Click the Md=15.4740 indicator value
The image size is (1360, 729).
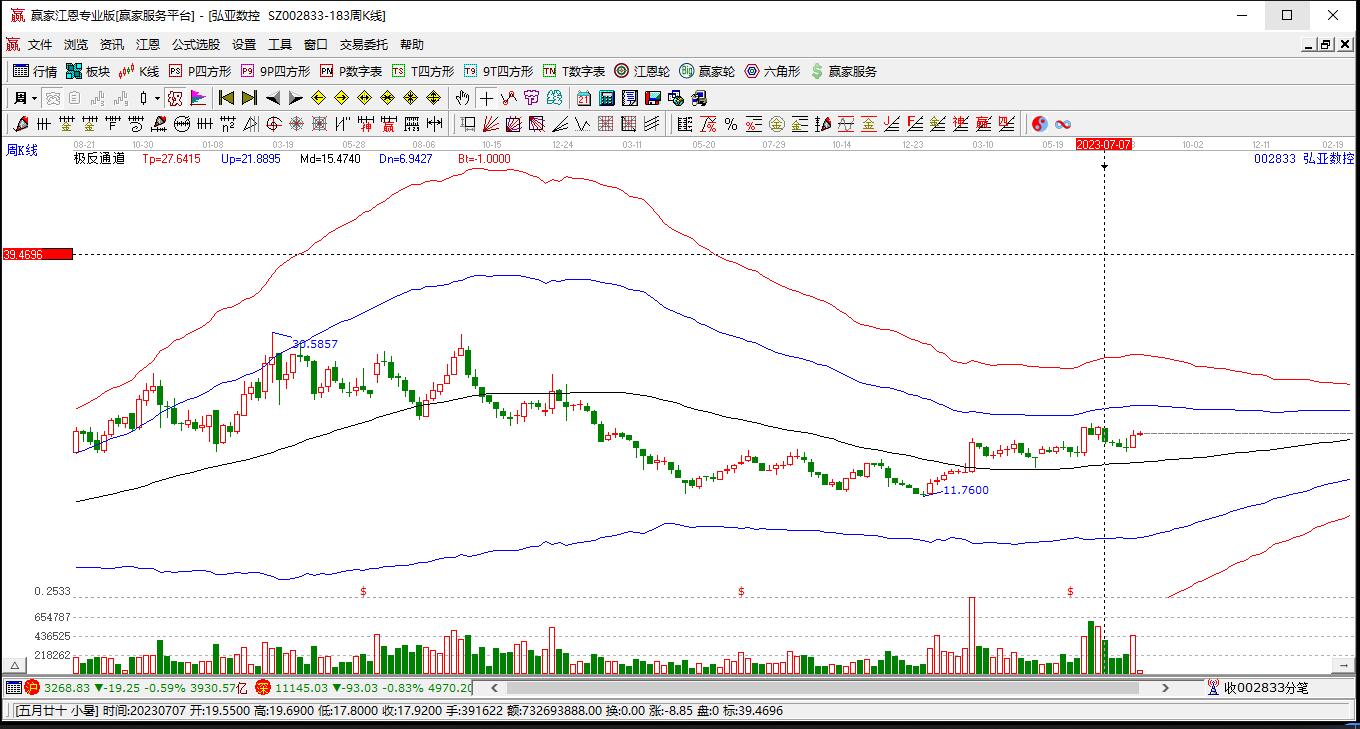click(330, 158)
